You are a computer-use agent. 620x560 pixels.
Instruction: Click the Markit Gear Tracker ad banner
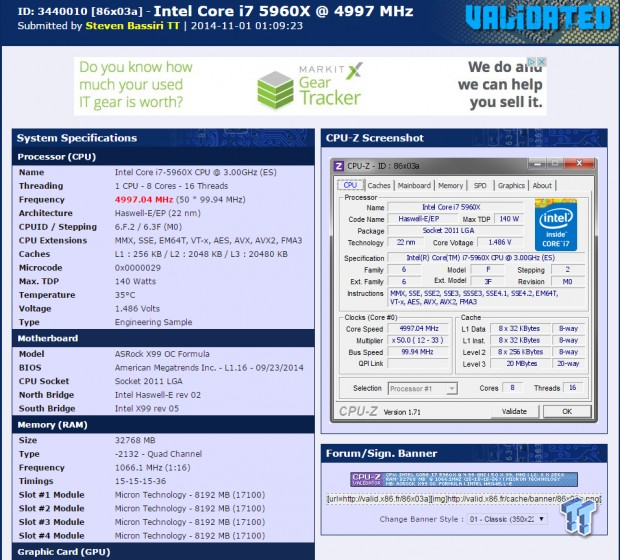tap(310, 86)
